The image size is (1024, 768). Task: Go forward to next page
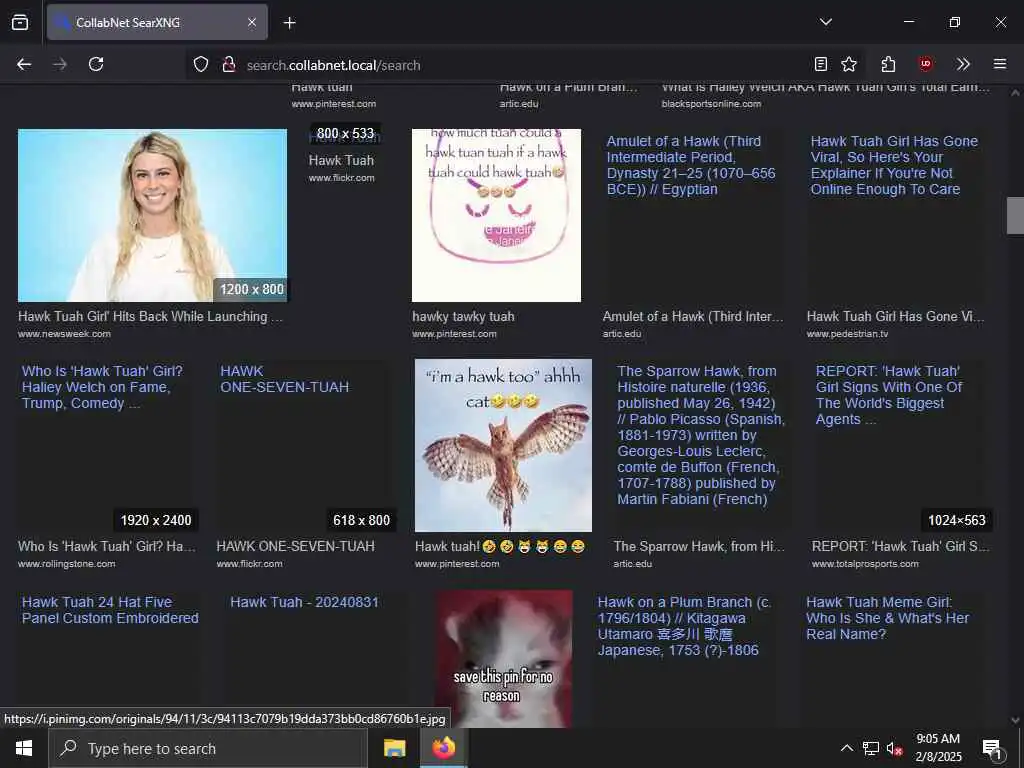coord(60,64)
